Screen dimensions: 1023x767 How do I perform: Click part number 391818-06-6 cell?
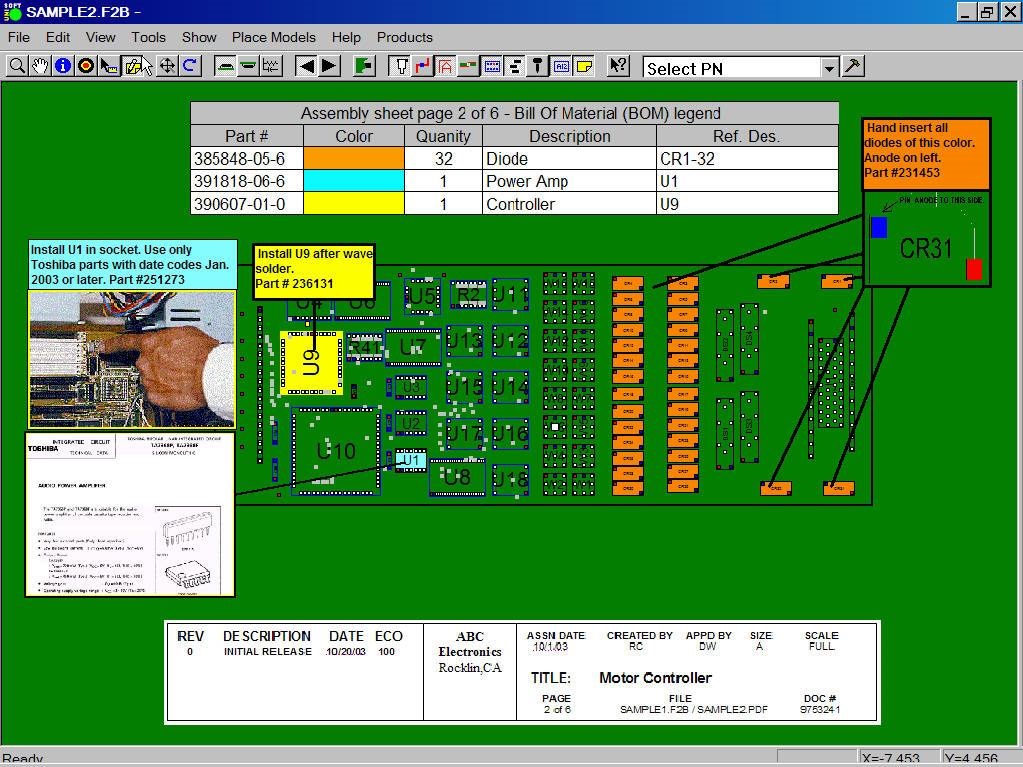pyautogui.click(x=247, y=181)
